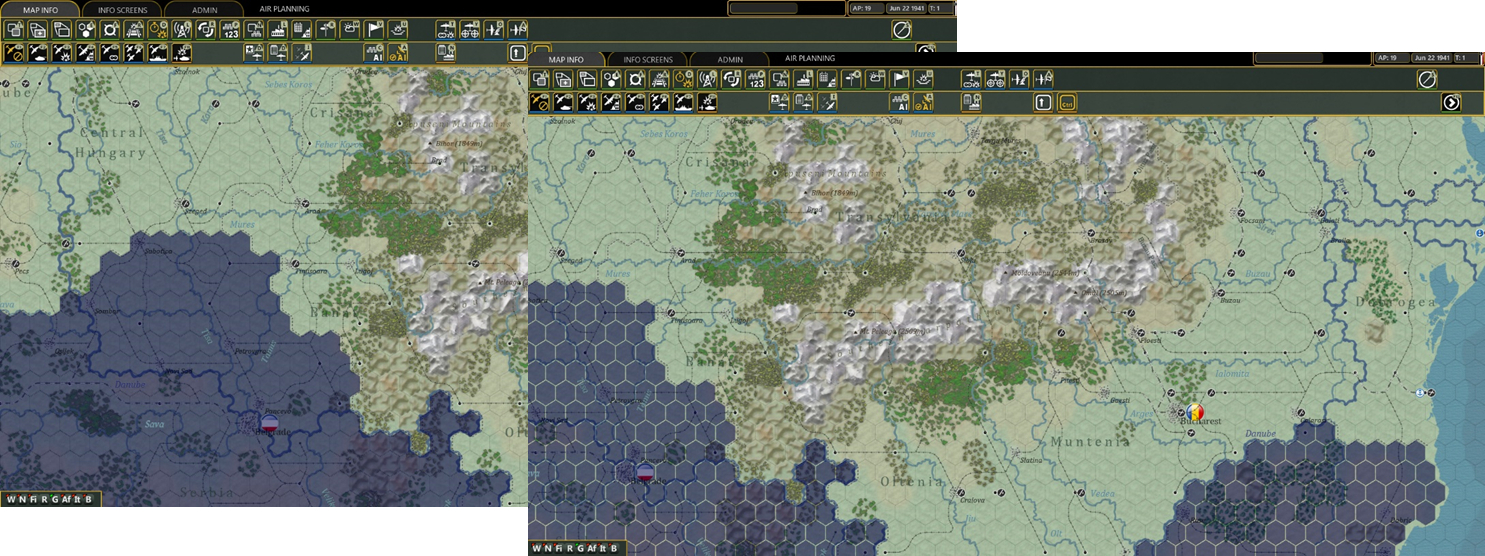Click the factory 123 icon in front window
1485x556 pixels.
(x=754, y=79)
